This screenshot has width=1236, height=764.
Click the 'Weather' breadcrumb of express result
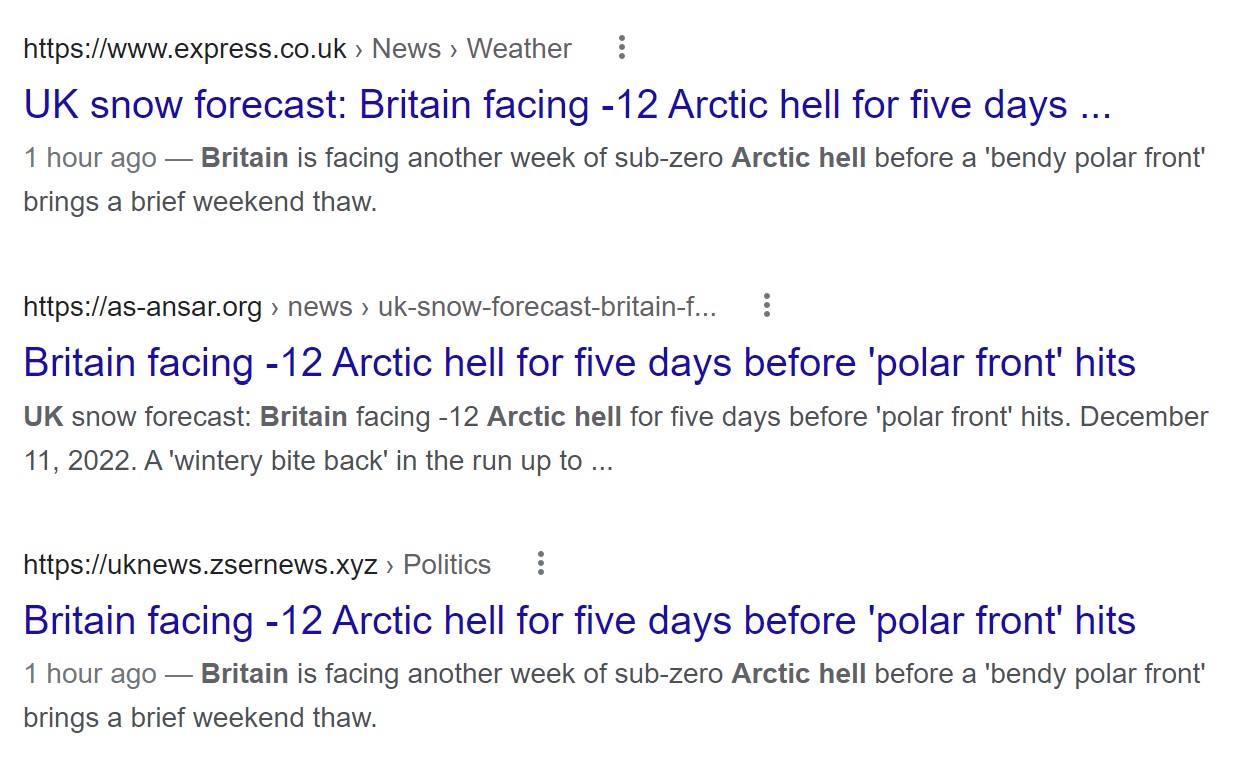pos(519,48)
